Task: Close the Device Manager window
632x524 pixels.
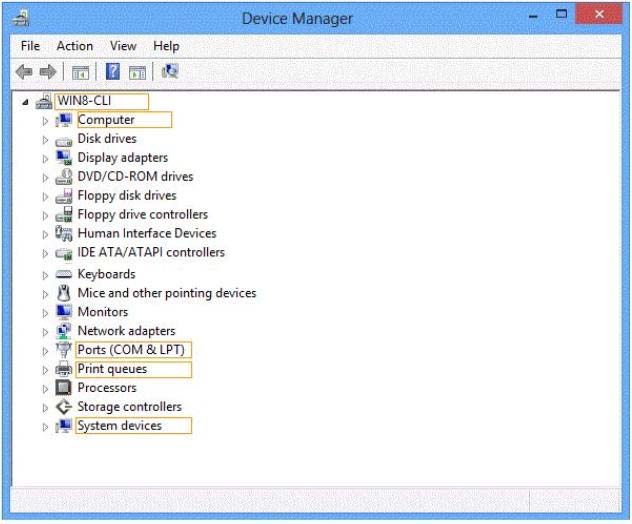Action: coord(599,15)
